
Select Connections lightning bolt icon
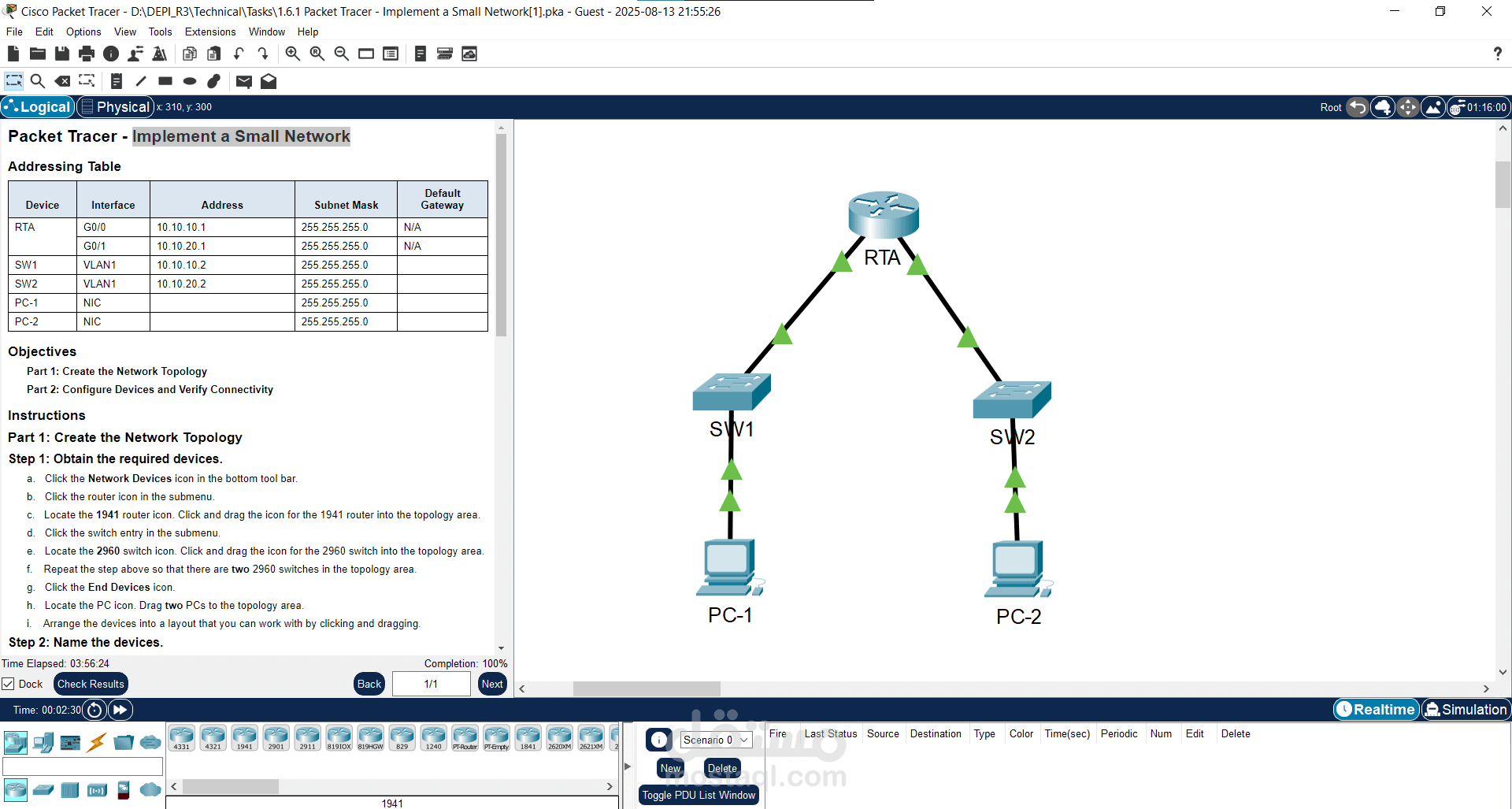pyautogui.click(x=97, y=742)
